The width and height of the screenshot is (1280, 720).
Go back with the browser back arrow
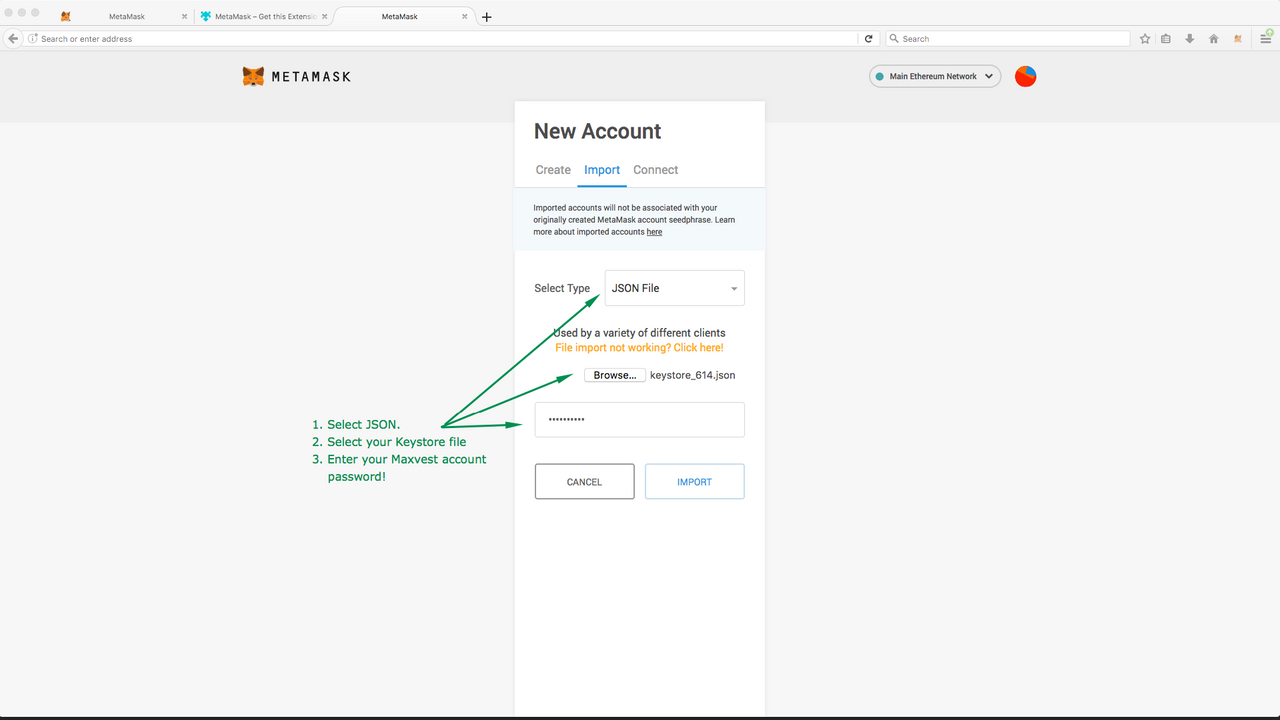13,38
